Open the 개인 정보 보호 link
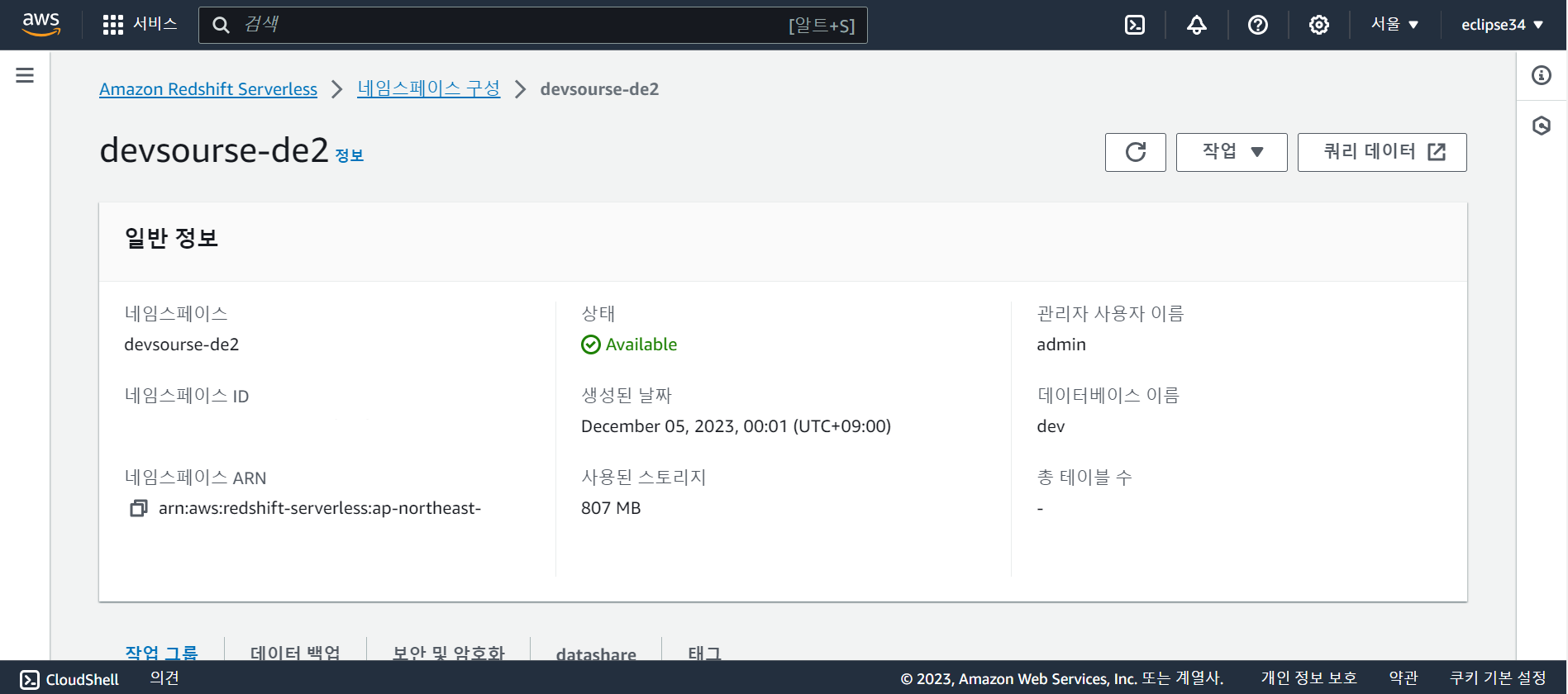Image resolution: width=1568 pixels, height=694 pixels. click(1308, 678)
